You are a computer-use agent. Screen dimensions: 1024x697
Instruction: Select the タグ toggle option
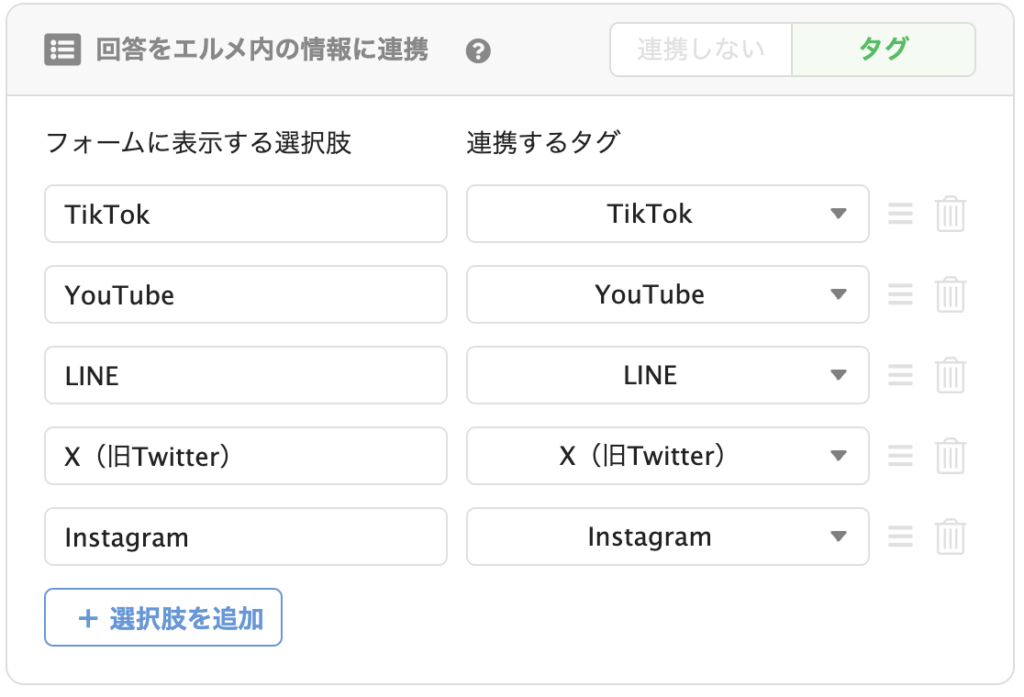tap(884, 50)
